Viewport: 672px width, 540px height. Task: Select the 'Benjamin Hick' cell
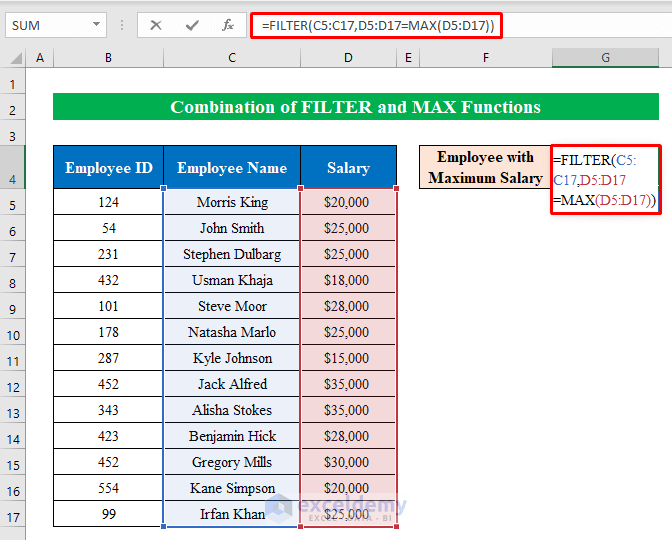[x=232, y=436]
